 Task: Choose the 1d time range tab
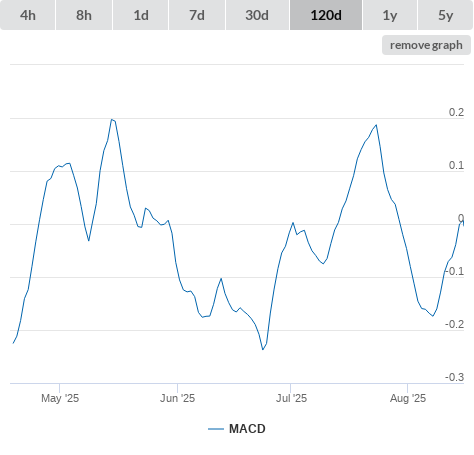tap(141, 15)
